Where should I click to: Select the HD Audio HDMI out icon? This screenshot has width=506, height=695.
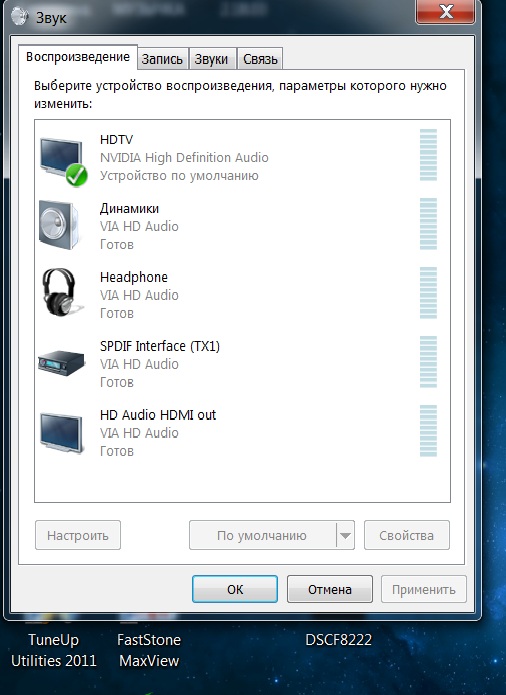coord(61,433)
